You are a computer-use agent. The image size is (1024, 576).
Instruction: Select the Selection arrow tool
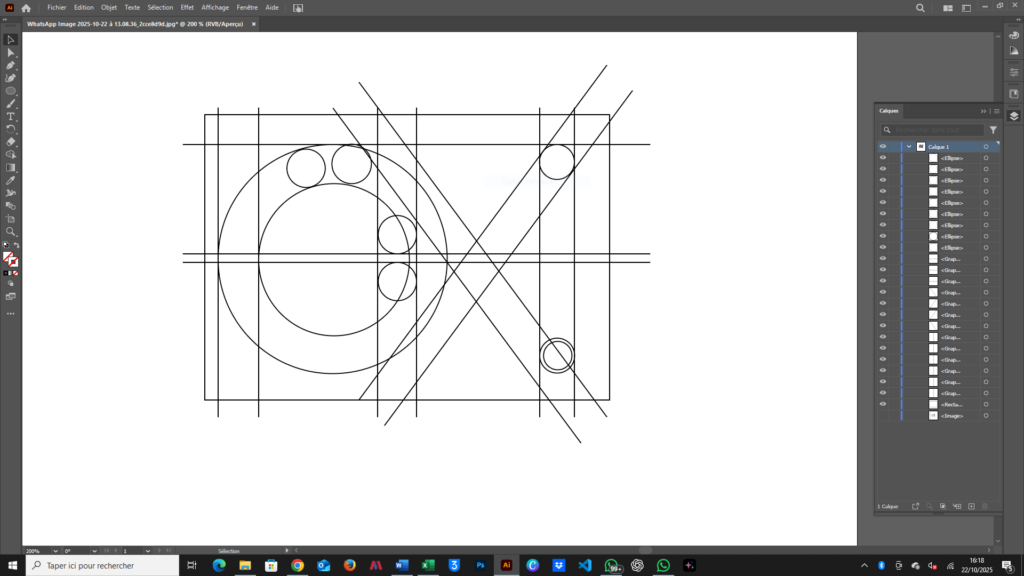point(10,40)
